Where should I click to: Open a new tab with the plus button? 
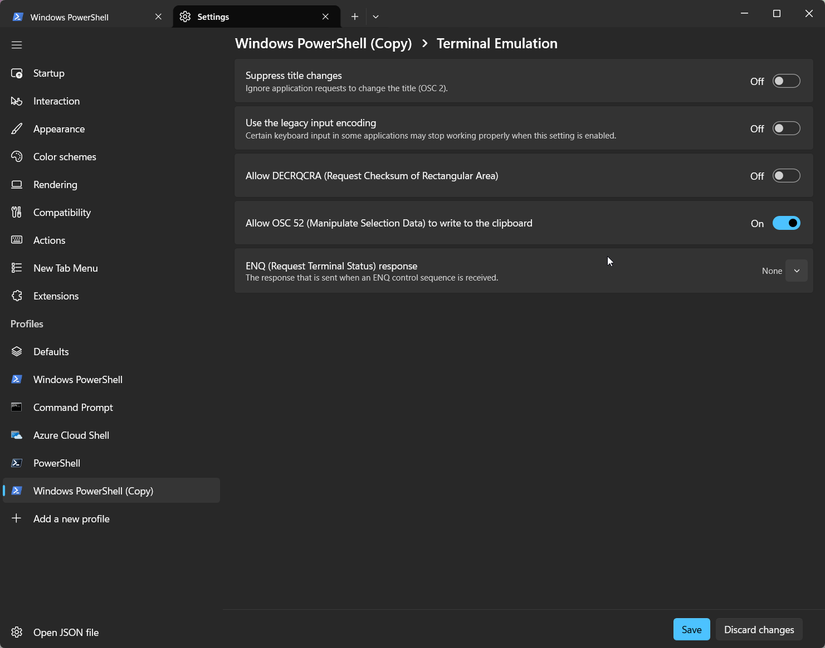(x=355, y=17)
